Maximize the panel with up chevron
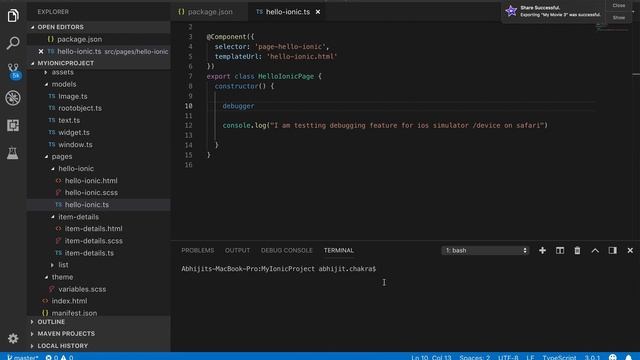 coord(595,250)
